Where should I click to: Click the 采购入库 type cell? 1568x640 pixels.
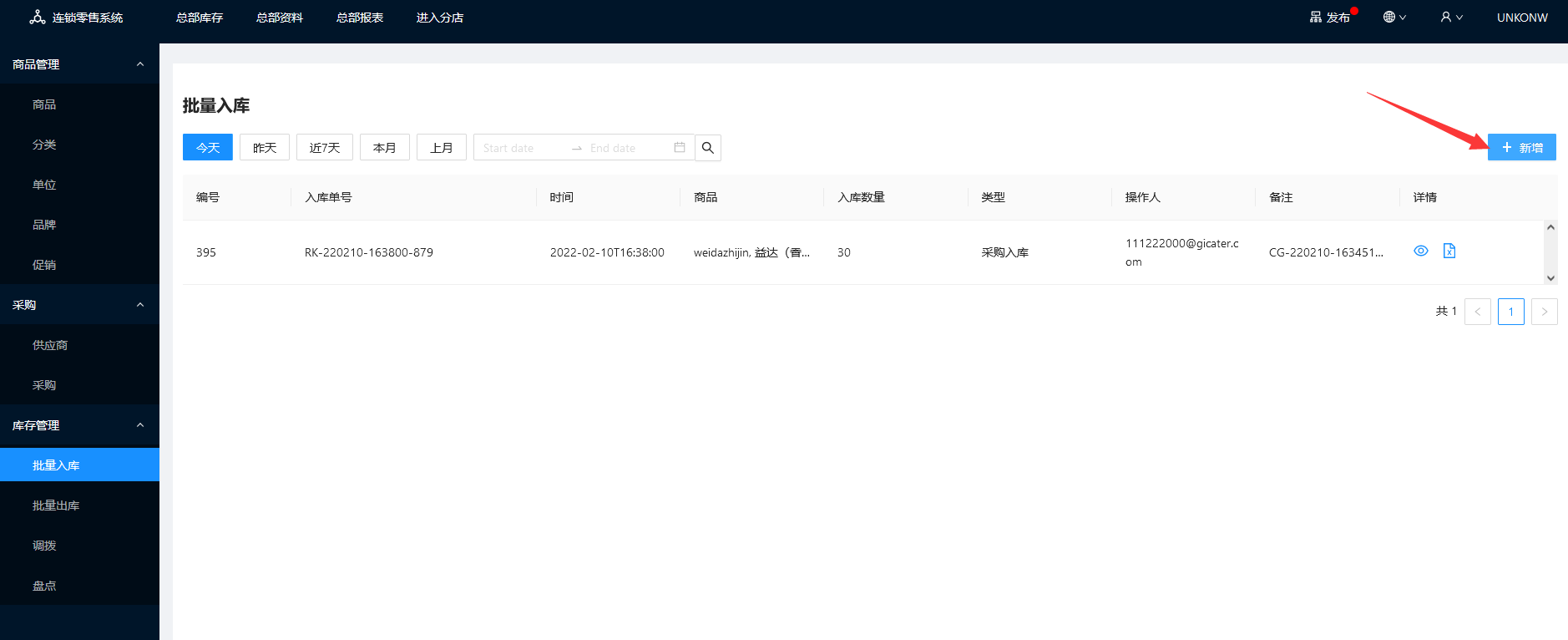(x=1005, y=252)
